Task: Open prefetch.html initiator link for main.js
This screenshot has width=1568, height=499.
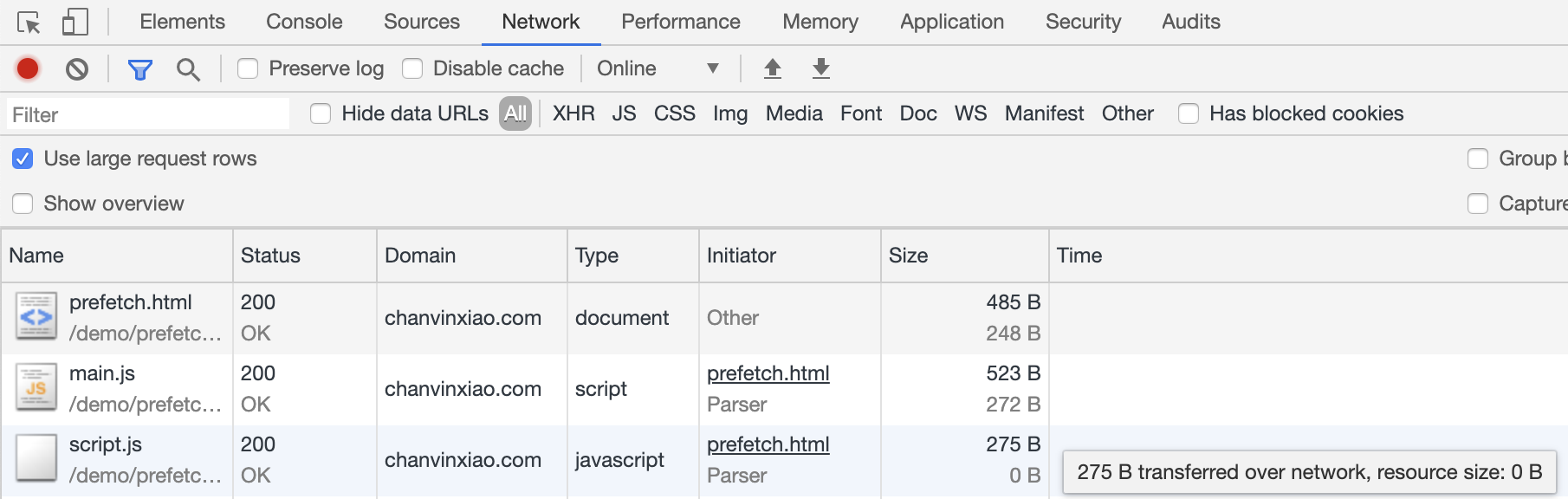Action: click(768, 373)
